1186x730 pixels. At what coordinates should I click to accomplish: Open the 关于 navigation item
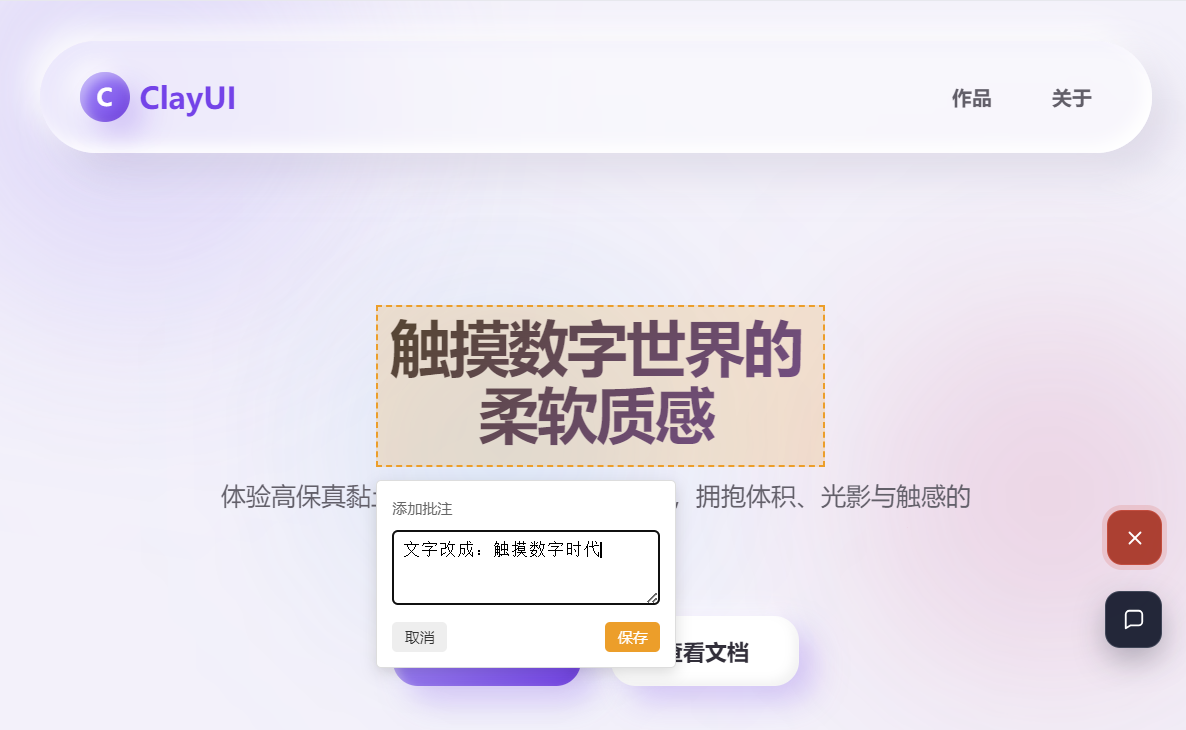[1071, 98]
